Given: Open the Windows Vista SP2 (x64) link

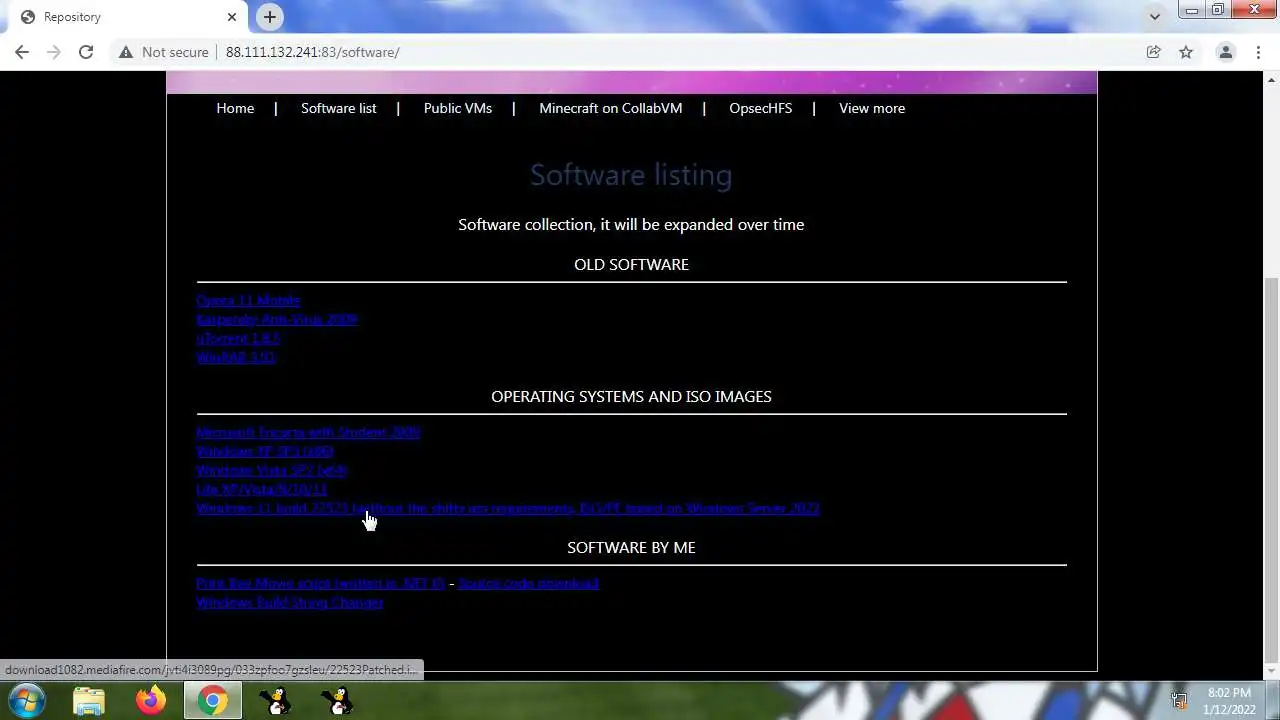Looking at the screenshot, I should tap(272, 470).
